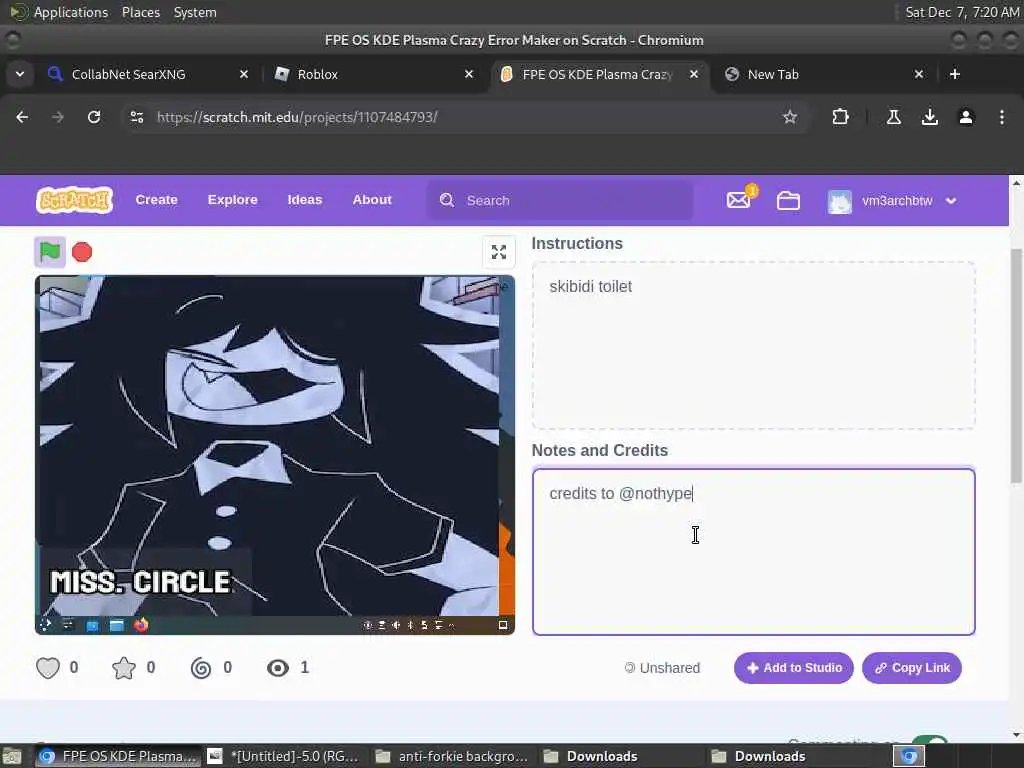
Task: Click the page vertical scrollbar
Action: click(x=1016, y=366)
